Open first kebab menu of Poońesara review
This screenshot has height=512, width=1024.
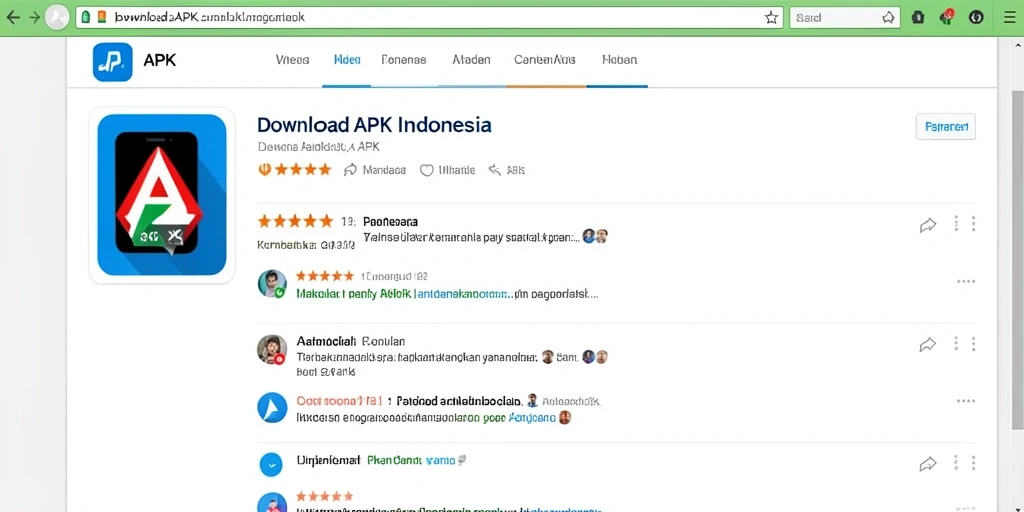point(955,224)
